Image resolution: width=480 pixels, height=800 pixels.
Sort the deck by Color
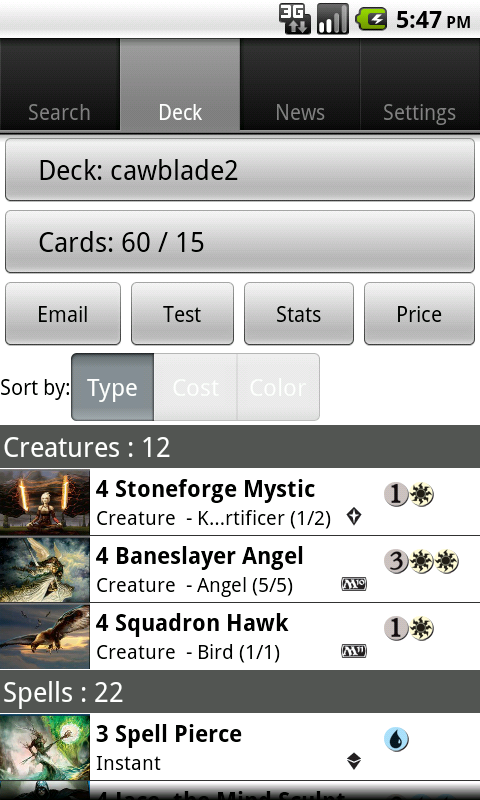click(x=278, y=387)
